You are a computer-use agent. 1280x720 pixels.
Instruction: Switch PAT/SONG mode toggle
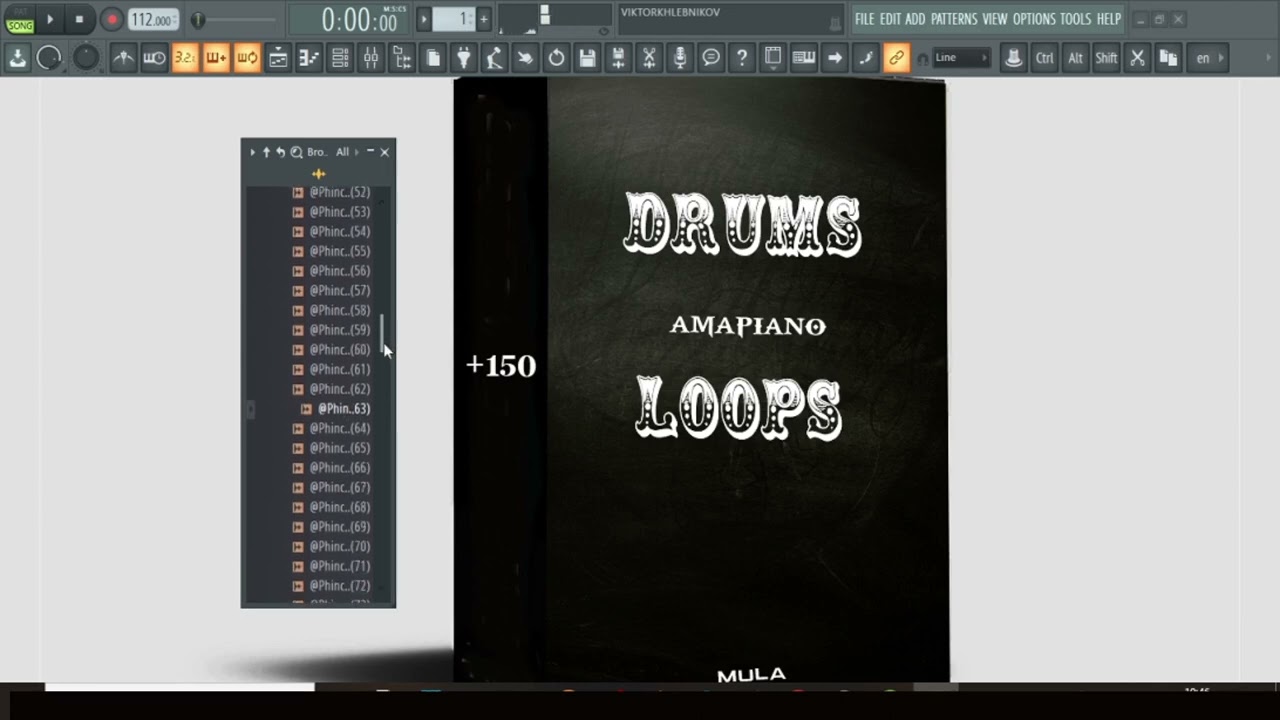tap(20, 19)
